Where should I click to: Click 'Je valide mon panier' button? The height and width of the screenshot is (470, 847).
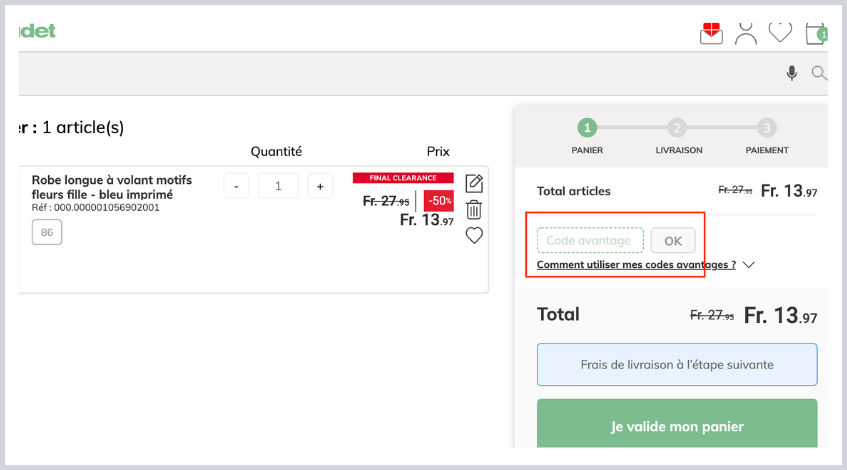click(677, 424)
